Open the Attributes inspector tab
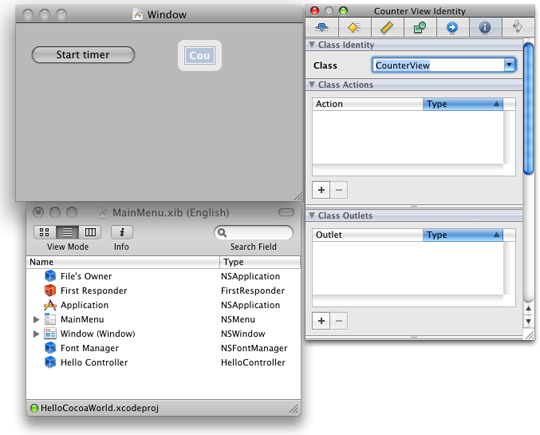 (322, 27)
